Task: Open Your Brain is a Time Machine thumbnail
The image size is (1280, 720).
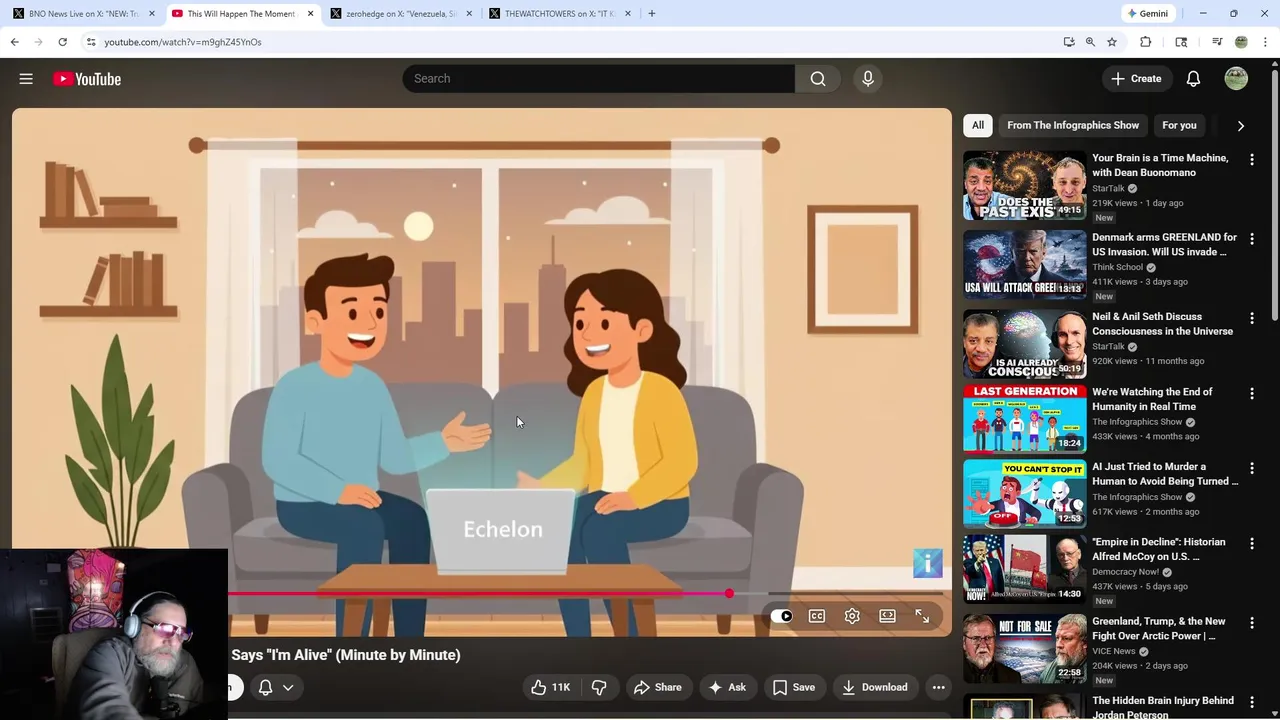Action: (1024, 185)
